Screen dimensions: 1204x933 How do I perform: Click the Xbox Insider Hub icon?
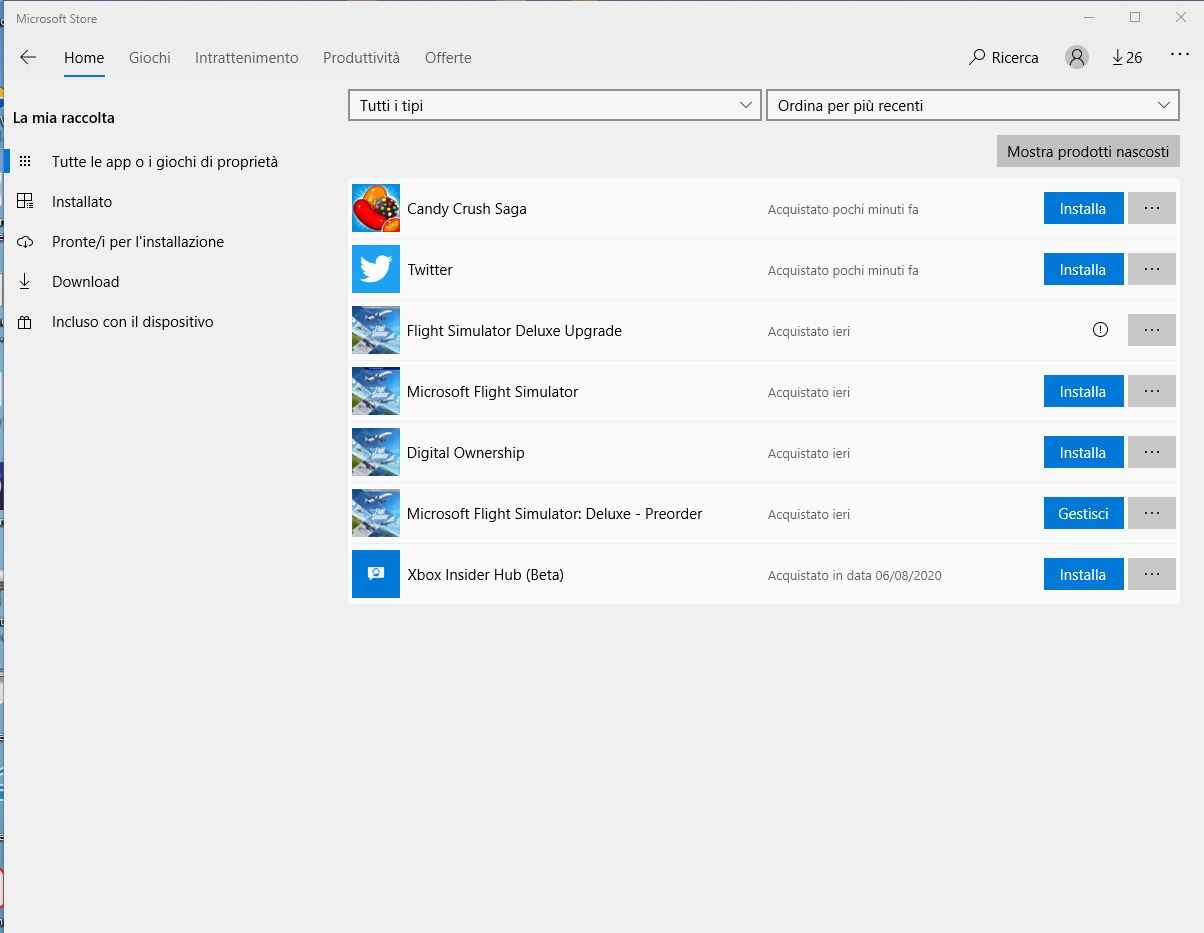tap(376, 575)
